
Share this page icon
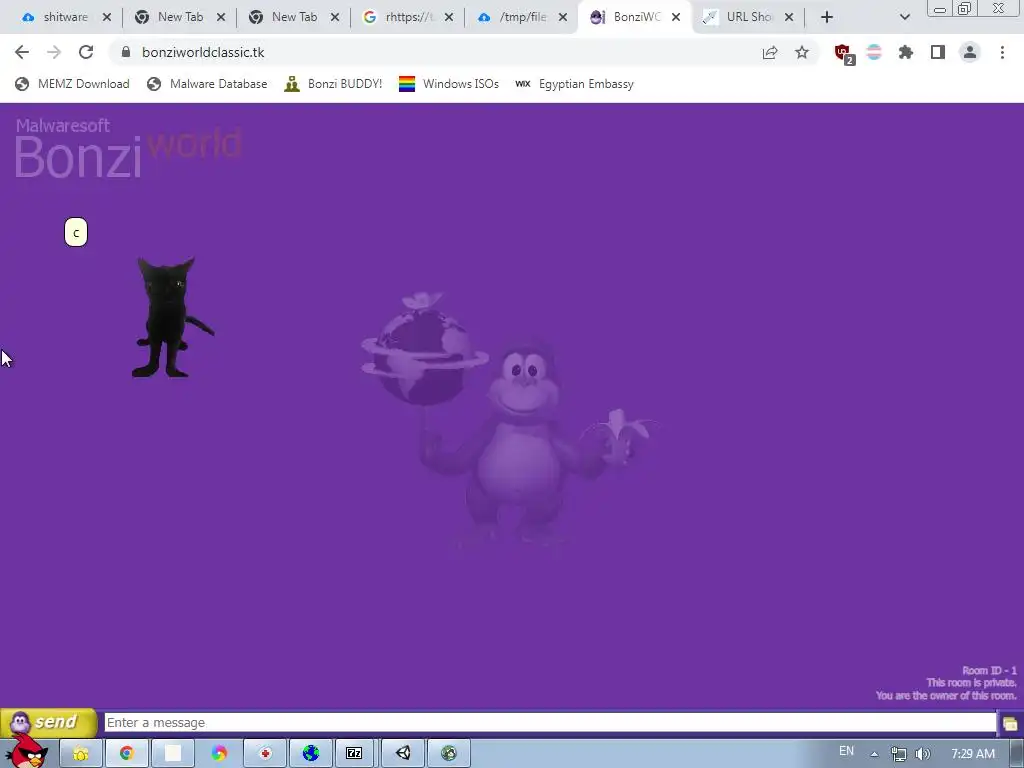click(x=770, y=52)
